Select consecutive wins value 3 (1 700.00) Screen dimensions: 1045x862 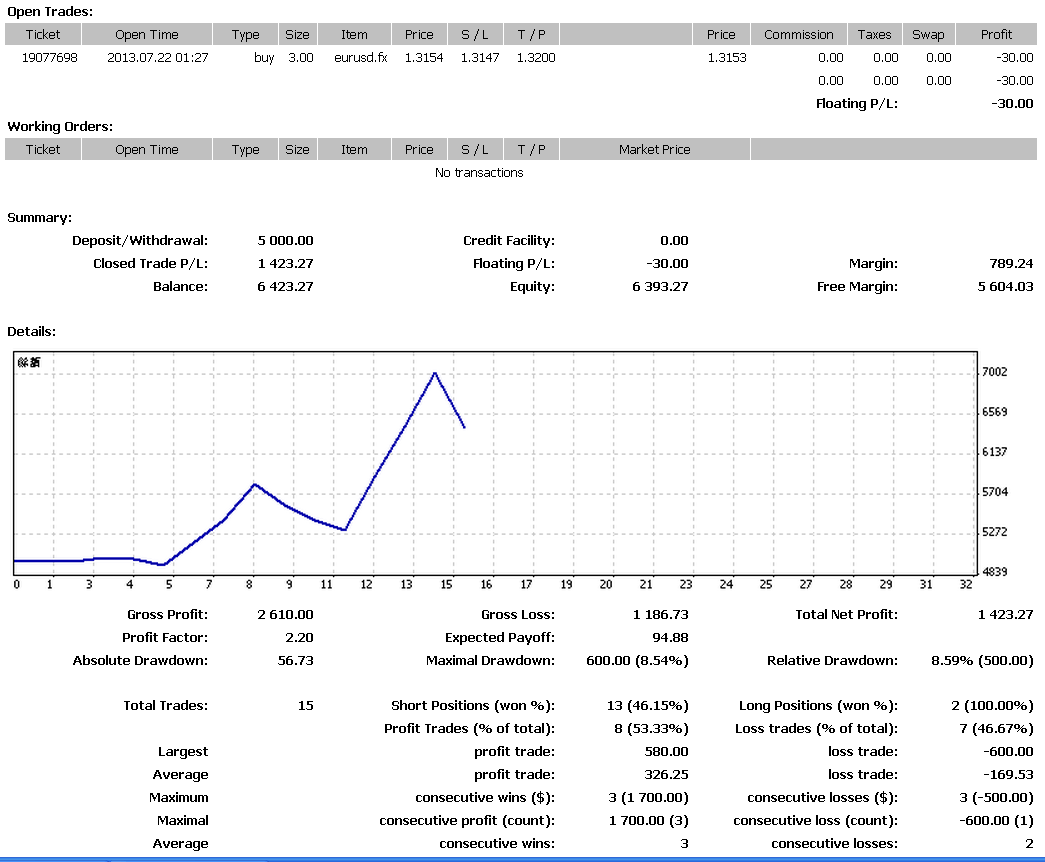pyautogui.click(x=648, y=798)
